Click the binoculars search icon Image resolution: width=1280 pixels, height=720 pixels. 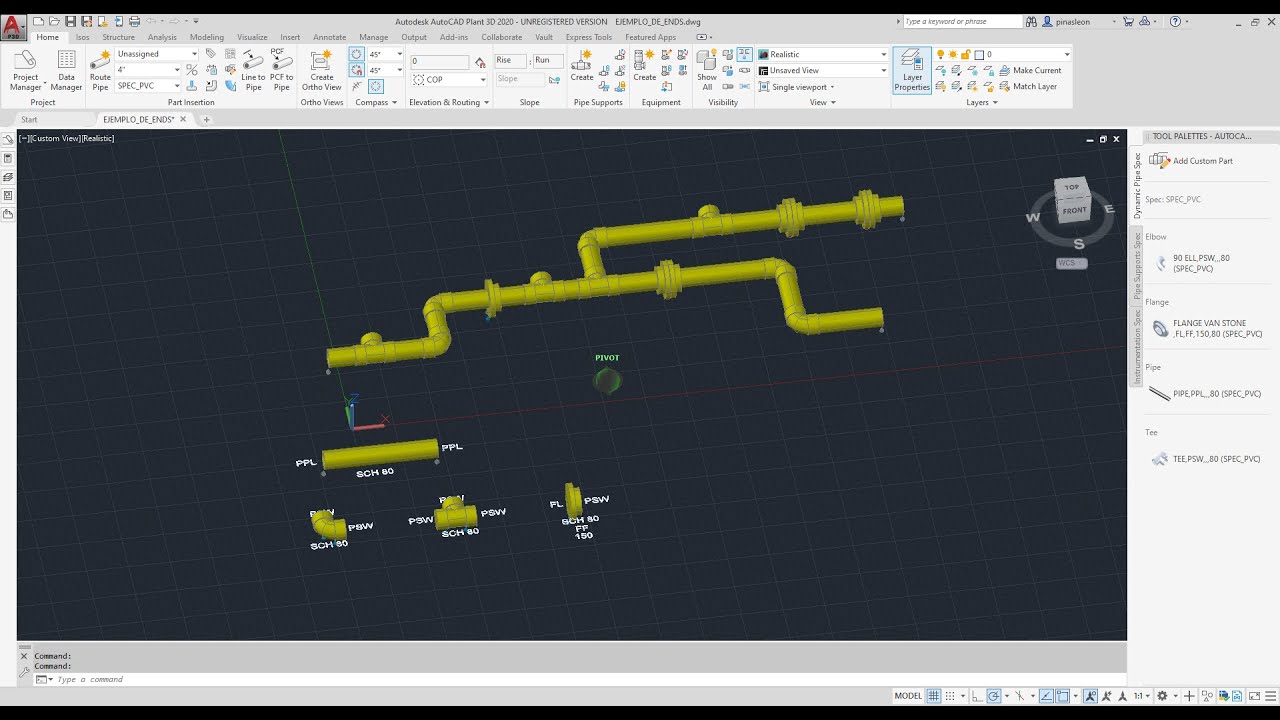coord(1031,21)
